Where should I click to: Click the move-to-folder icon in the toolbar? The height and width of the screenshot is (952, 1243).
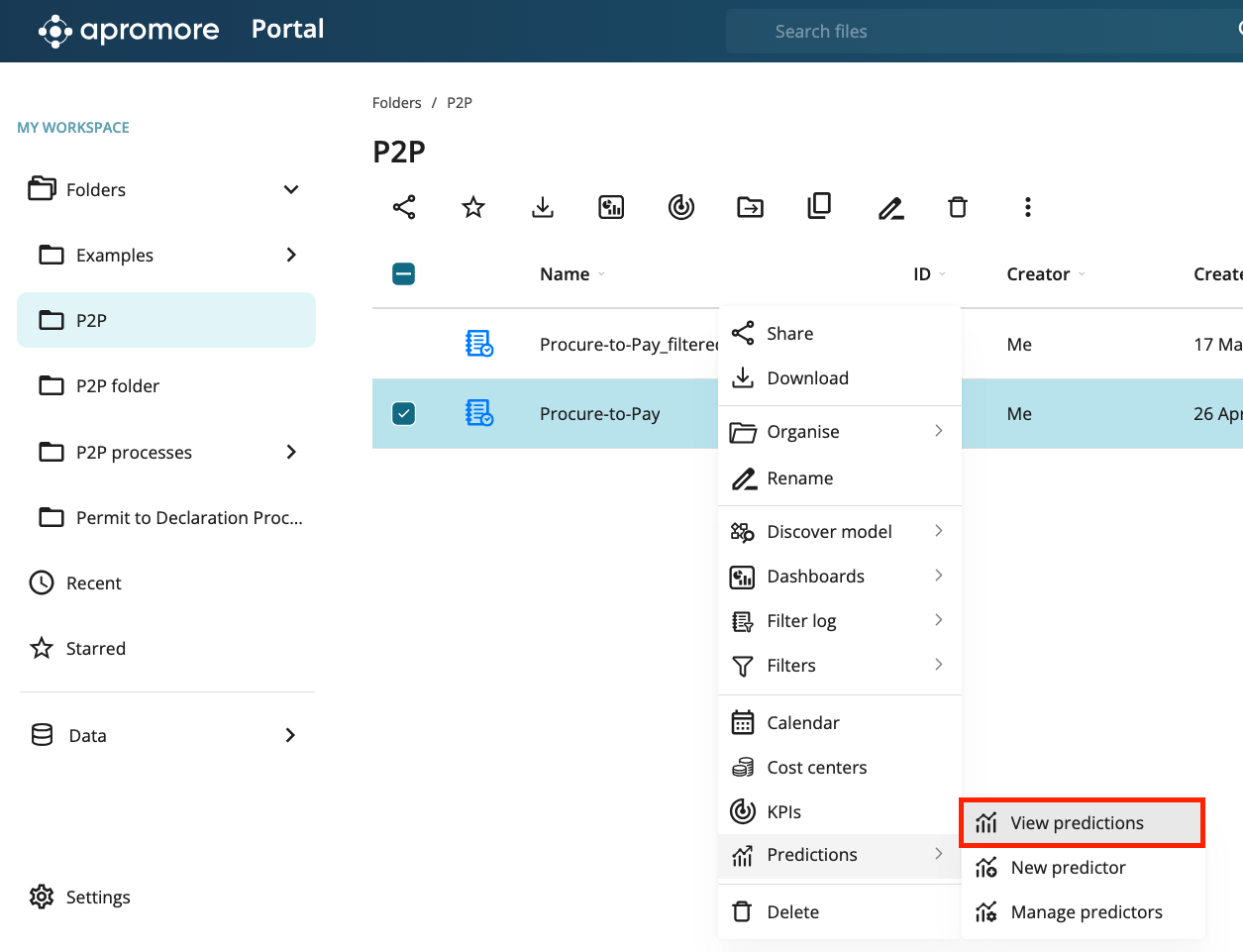(x=751, y=207)
